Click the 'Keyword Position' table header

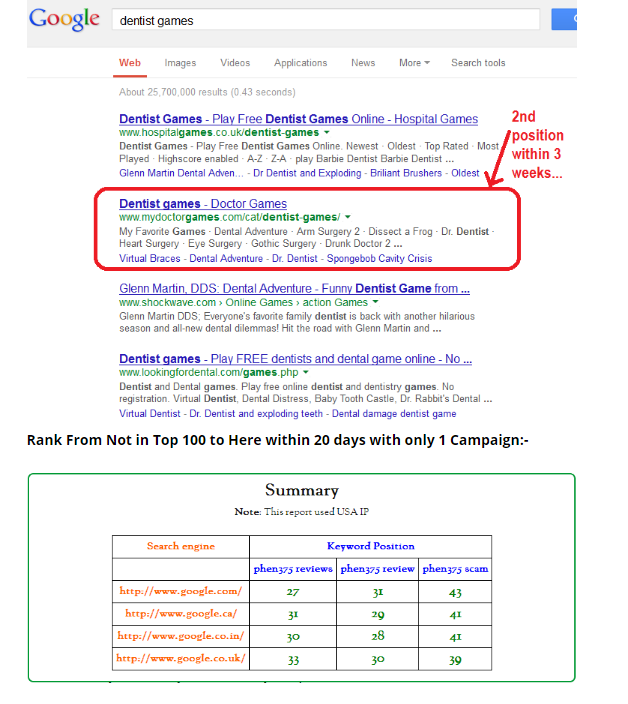click(370, 546)
